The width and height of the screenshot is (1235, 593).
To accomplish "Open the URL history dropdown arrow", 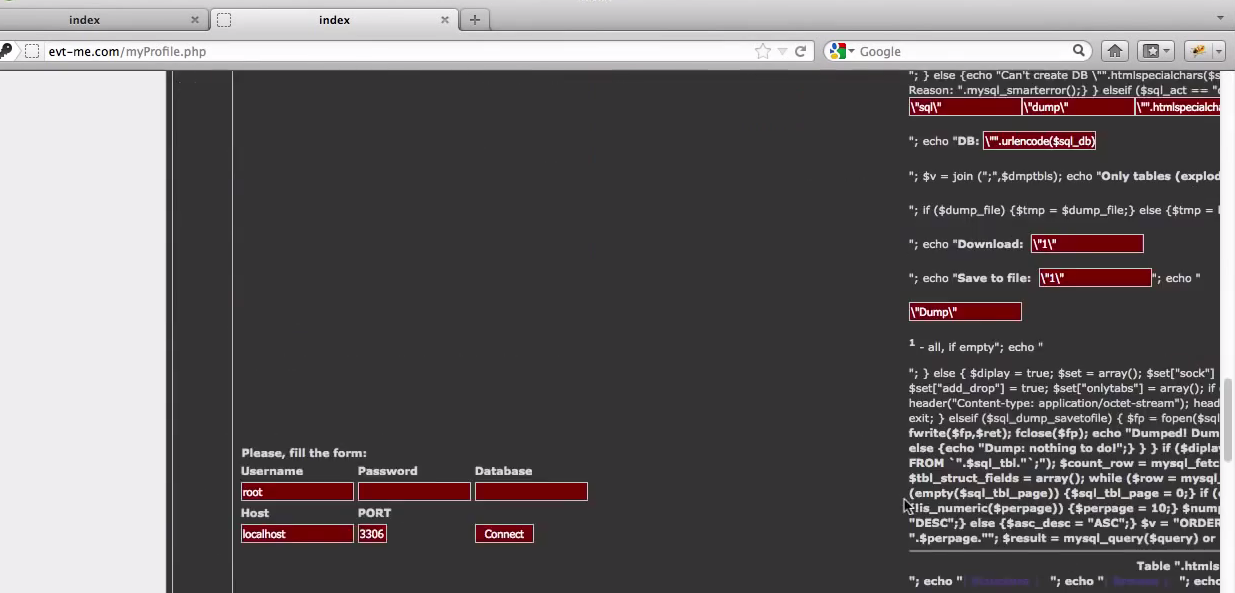I will pos(782,51).
